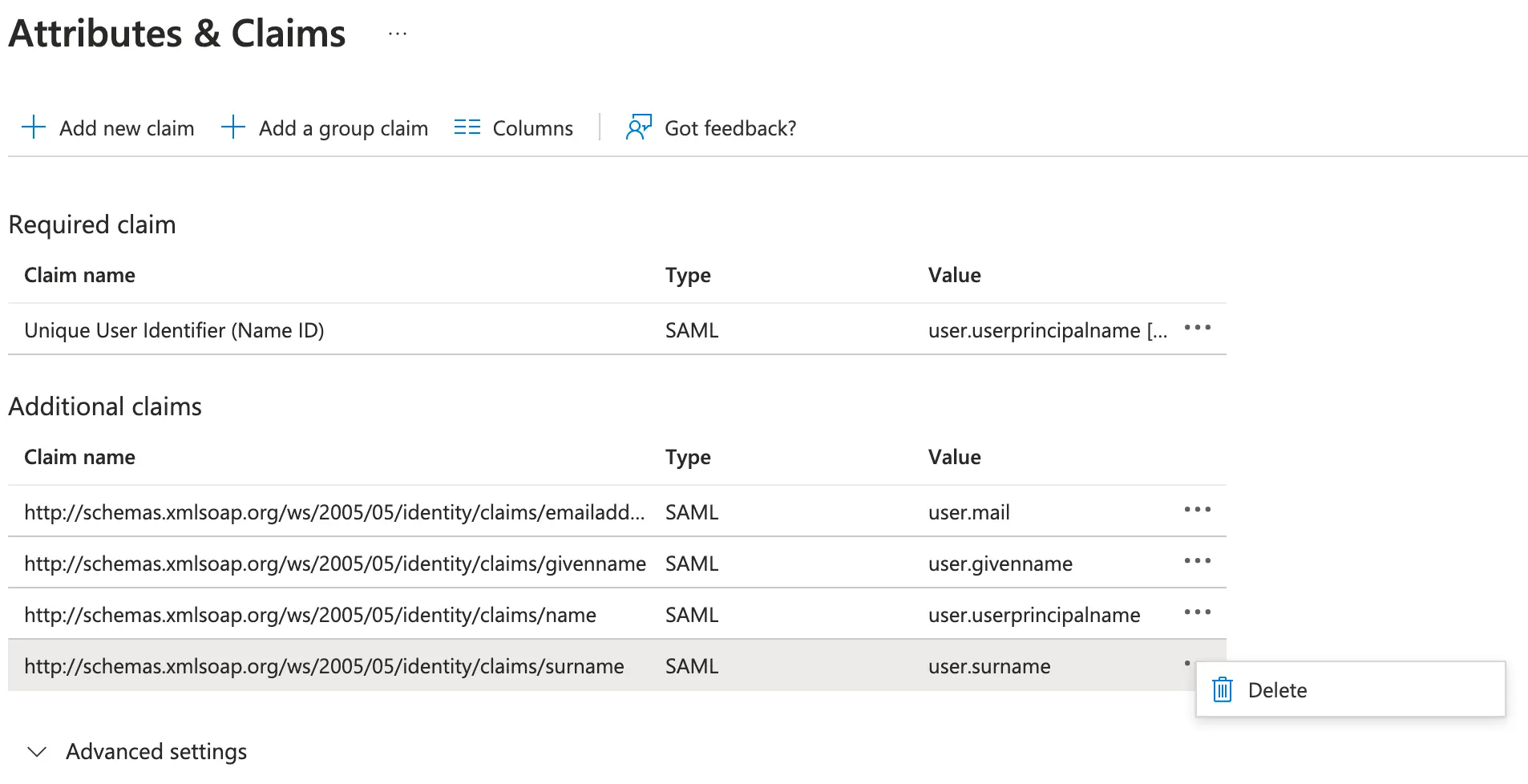This screenshot has height=784, width=1528.
Task: Open more options for Unique User Identifier claim
Action: (1197, 328)
